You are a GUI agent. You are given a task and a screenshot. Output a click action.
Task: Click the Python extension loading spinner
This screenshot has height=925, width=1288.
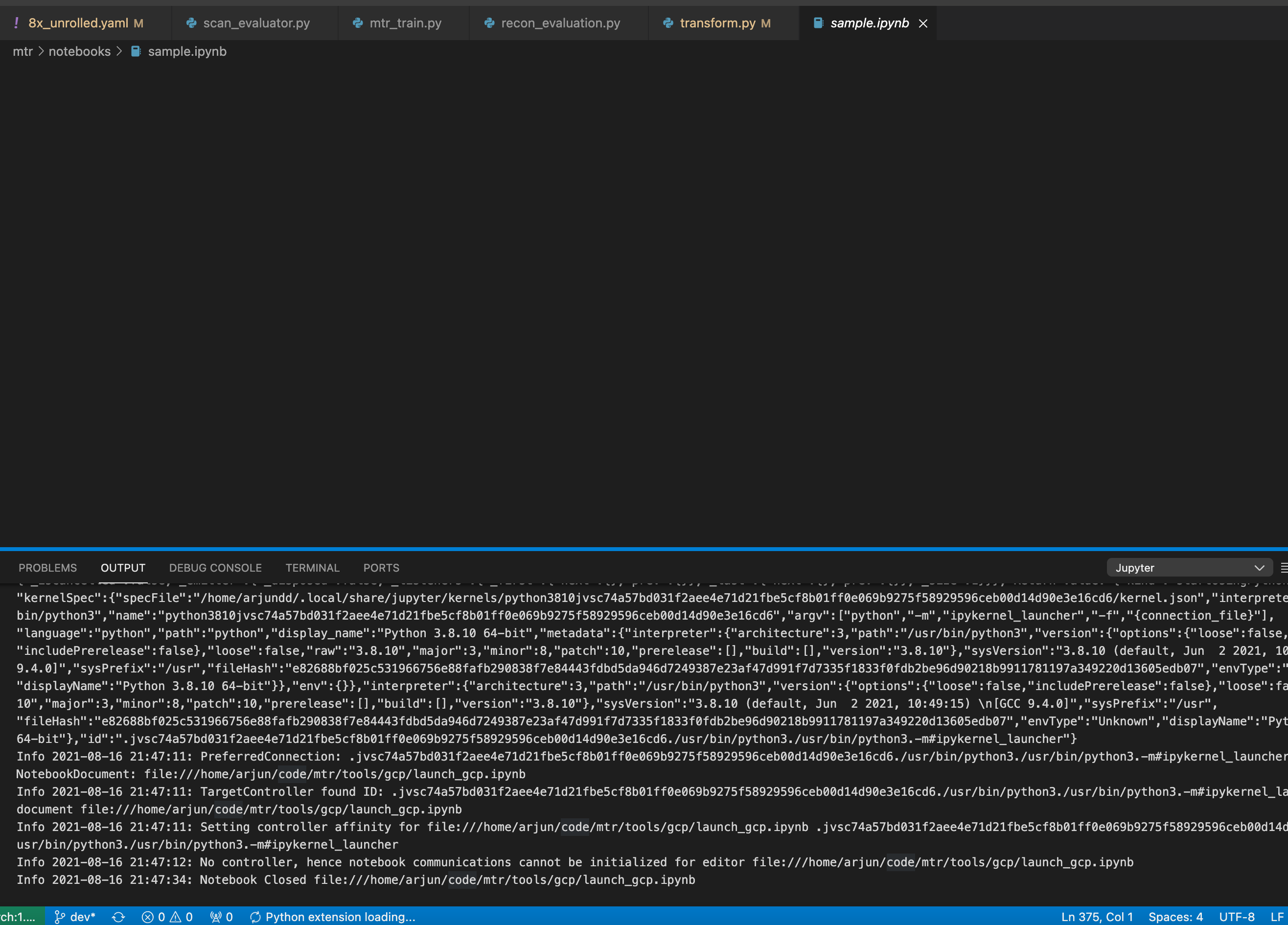(x=255, y=917)
